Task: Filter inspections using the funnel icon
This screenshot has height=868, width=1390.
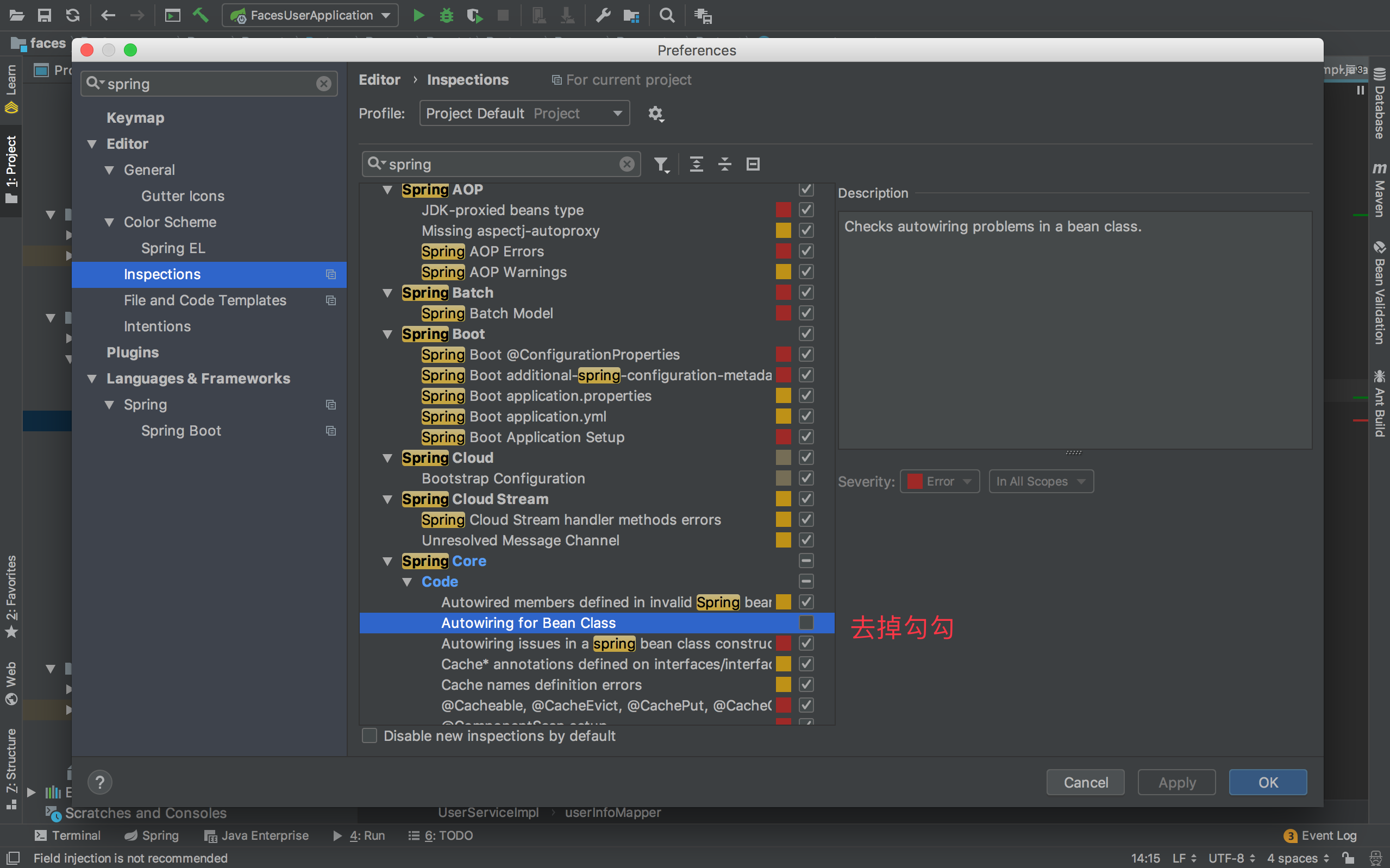Action: (x=661, y=164)
